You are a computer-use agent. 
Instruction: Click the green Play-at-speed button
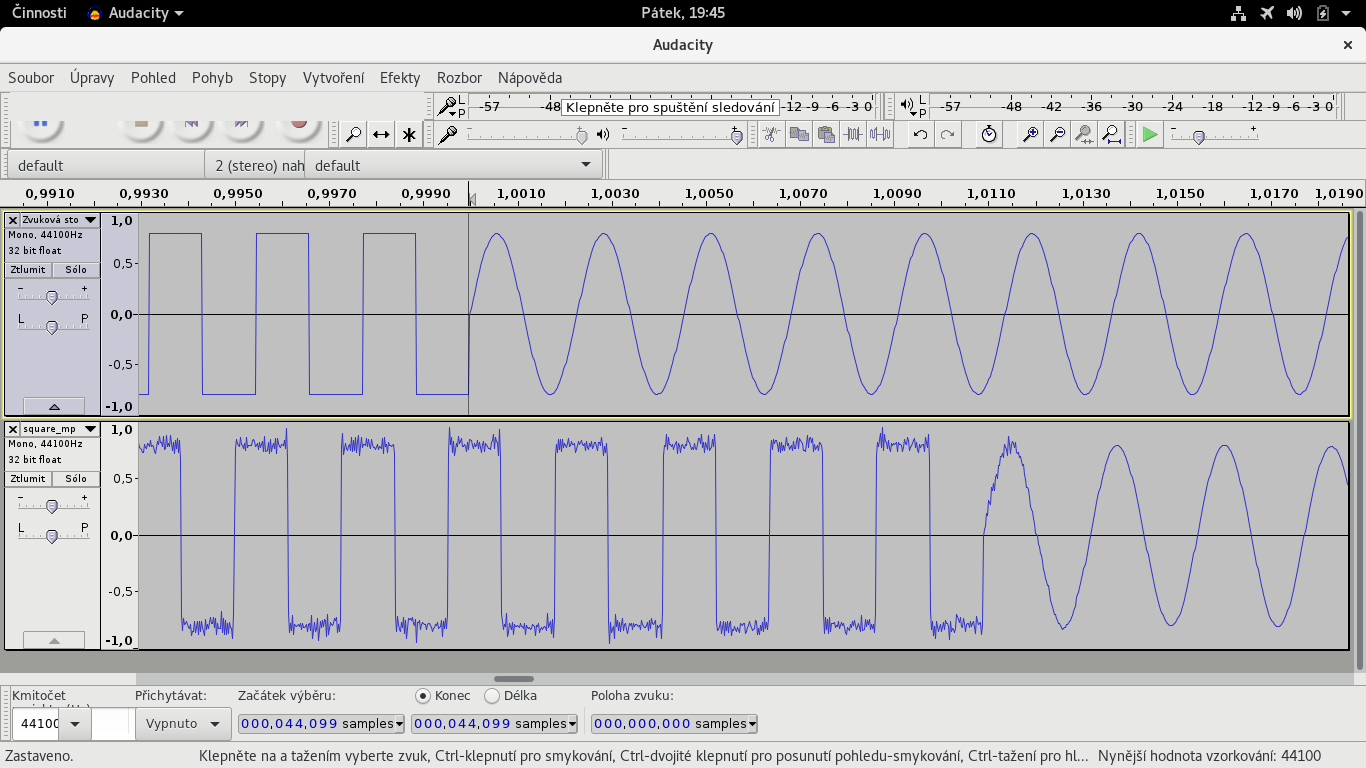pyautogui.click(x=1150, y=134)
